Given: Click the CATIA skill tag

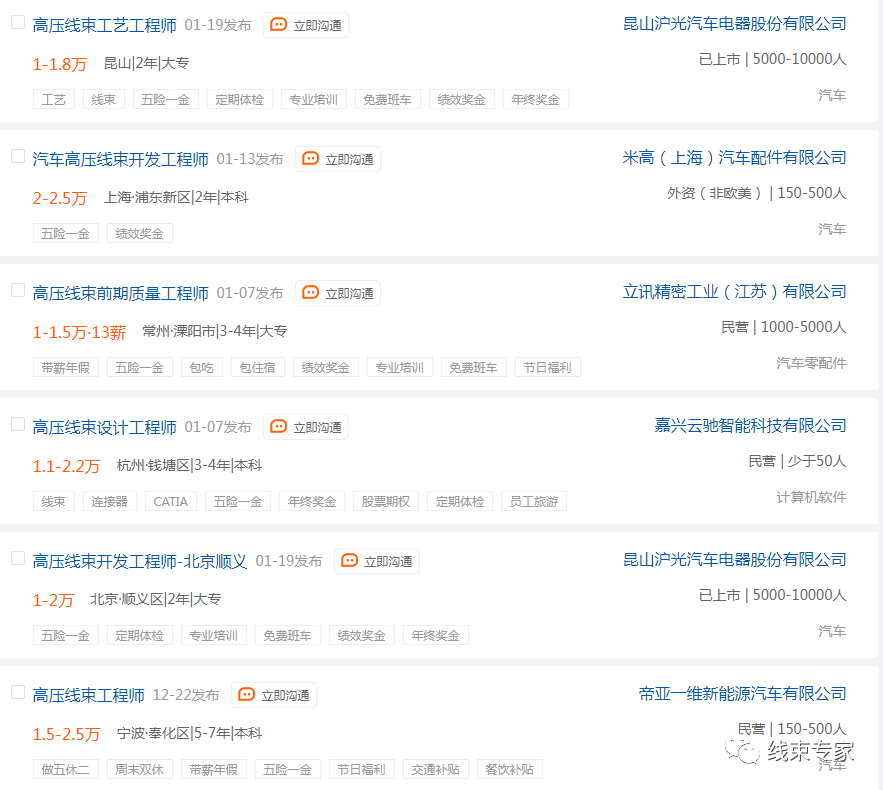Looking at the screenshot, I should [x=170, y=501].
